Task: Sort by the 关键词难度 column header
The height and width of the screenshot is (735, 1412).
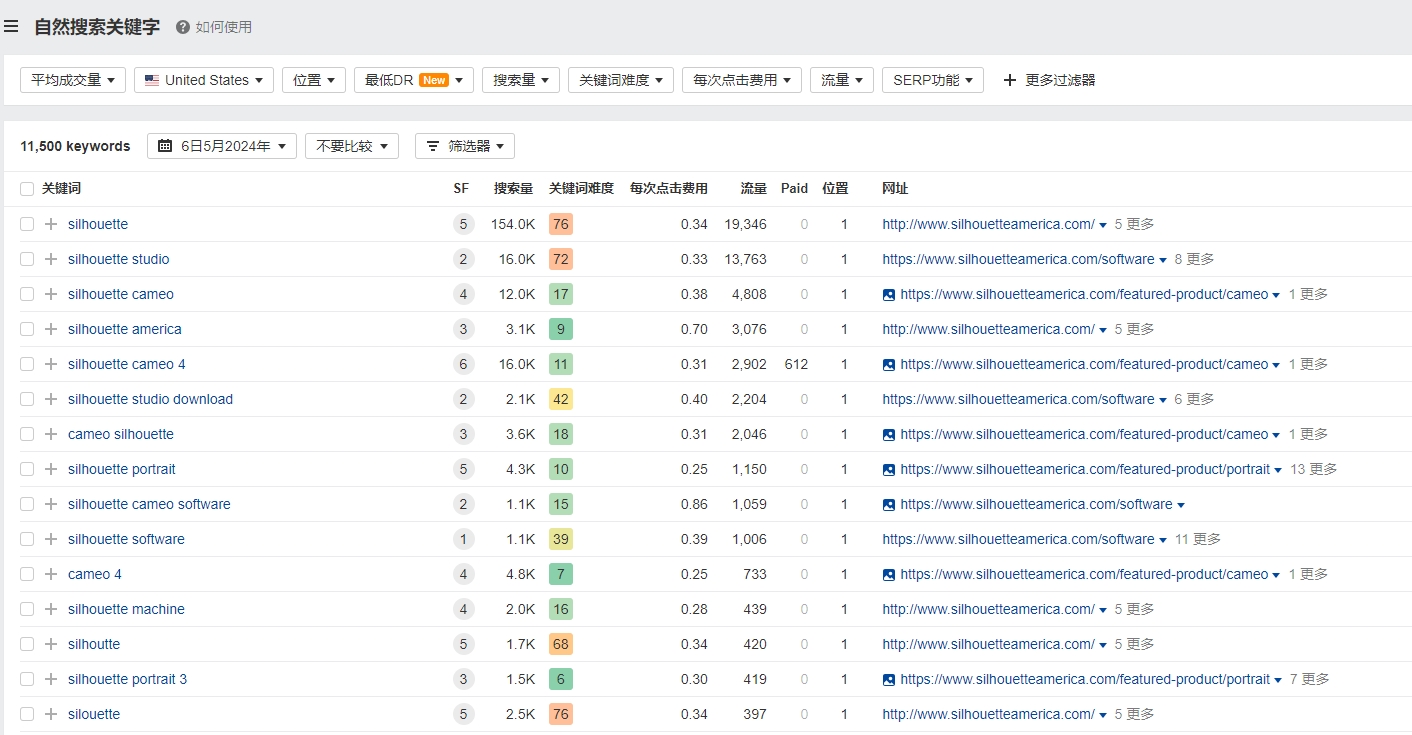Action: point(581,188)
